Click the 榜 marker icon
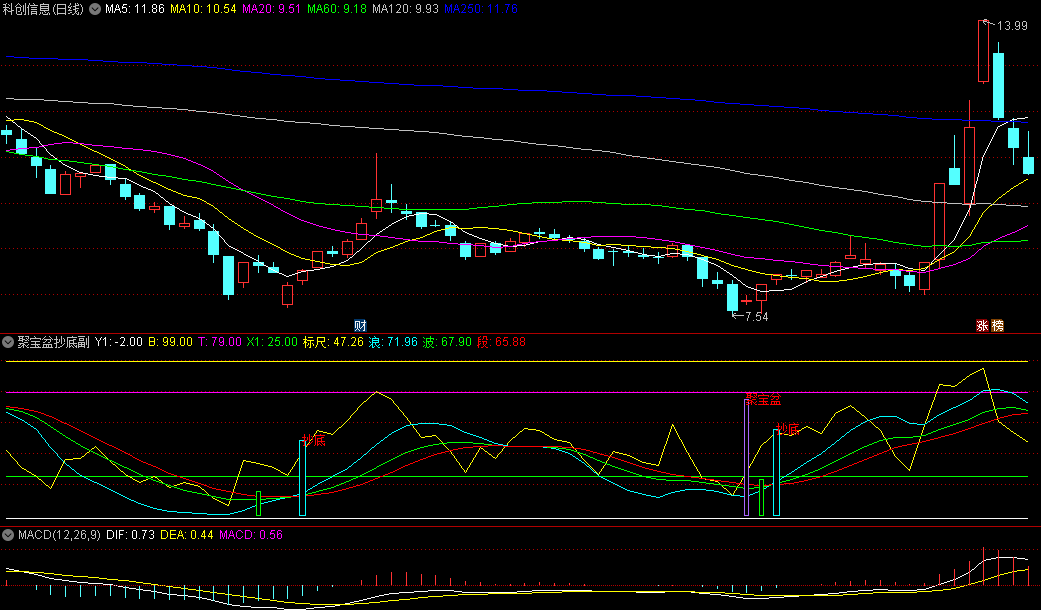 (x=997, y=325)
